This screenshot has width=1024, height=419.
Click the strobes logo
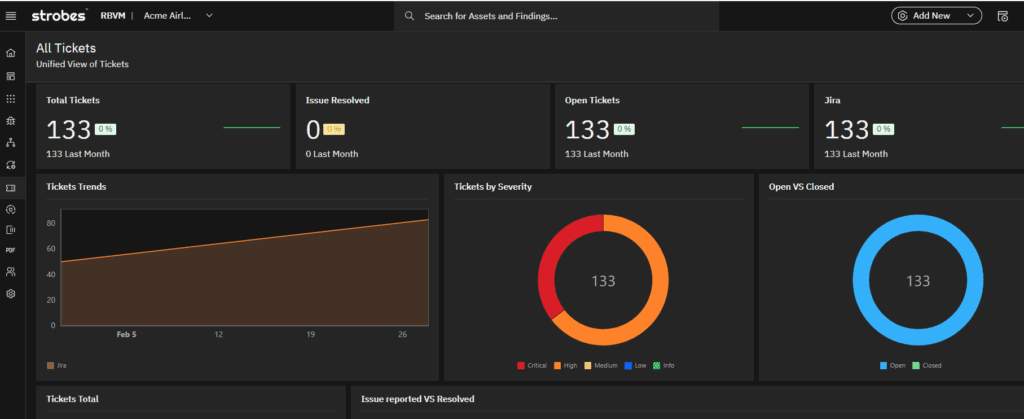(x=60, y=16)
